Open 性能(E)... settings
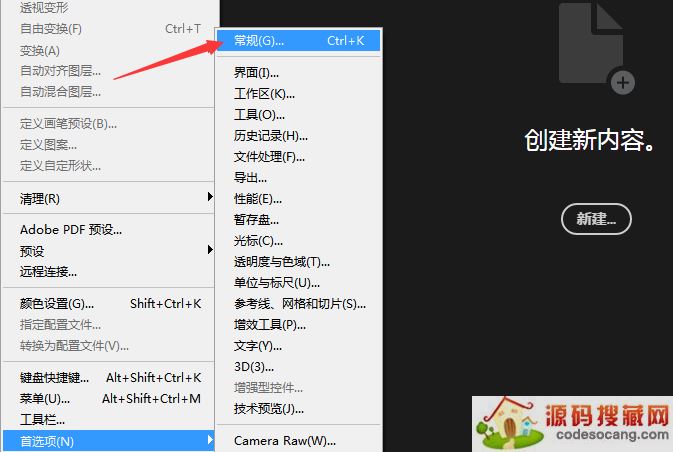Image resolution: width=673 pixels, height=452 pixels. pyautogui.click(x=258, y=199)
